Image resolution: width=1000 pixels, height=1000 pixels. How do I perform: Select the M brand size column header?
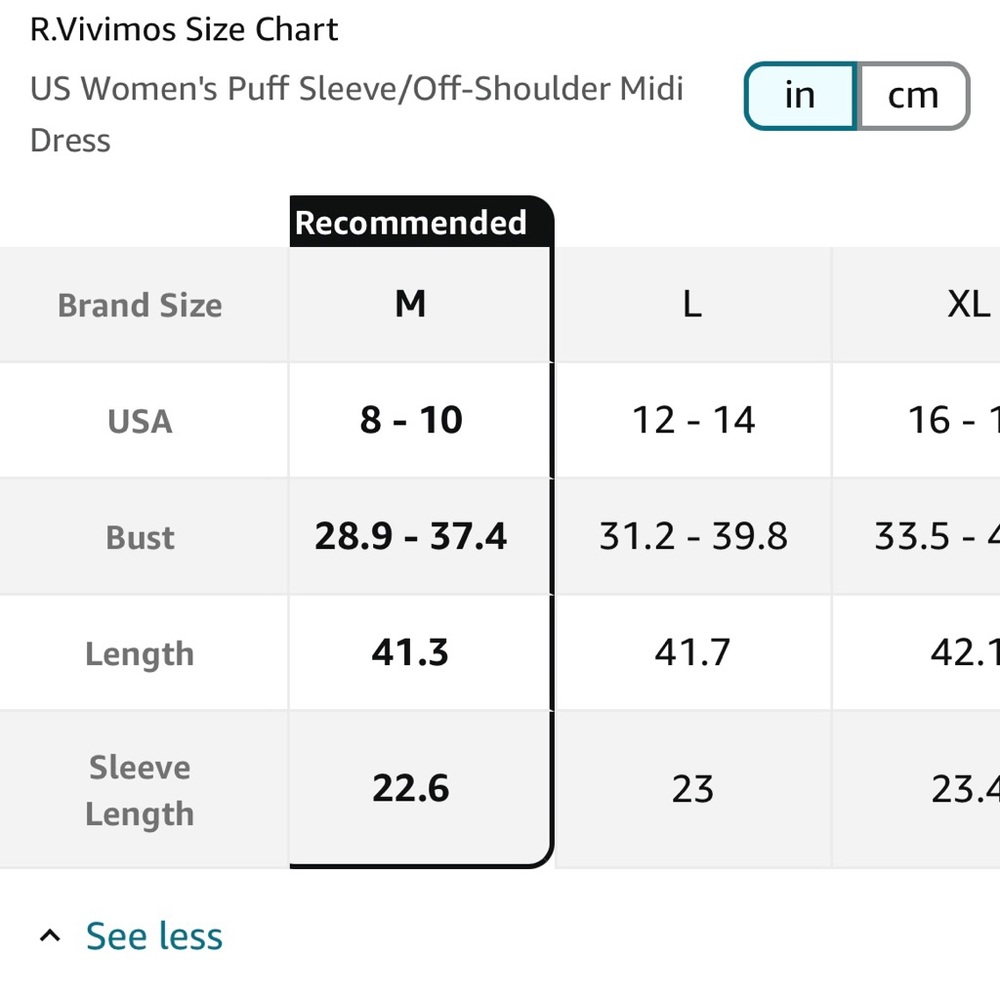(x=411, y=304)
